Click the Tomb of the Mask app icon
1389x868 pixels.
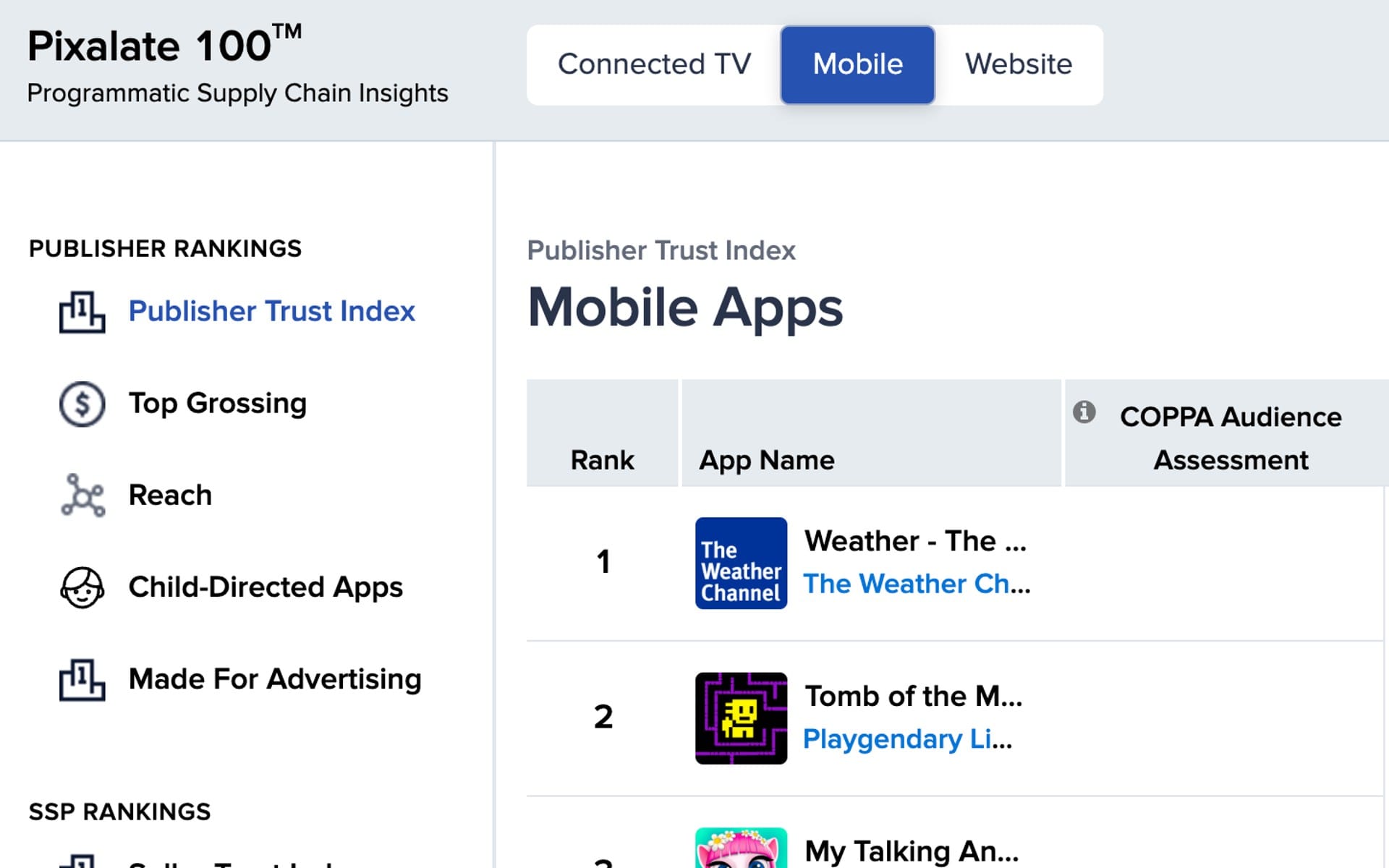tap(741, 718)
